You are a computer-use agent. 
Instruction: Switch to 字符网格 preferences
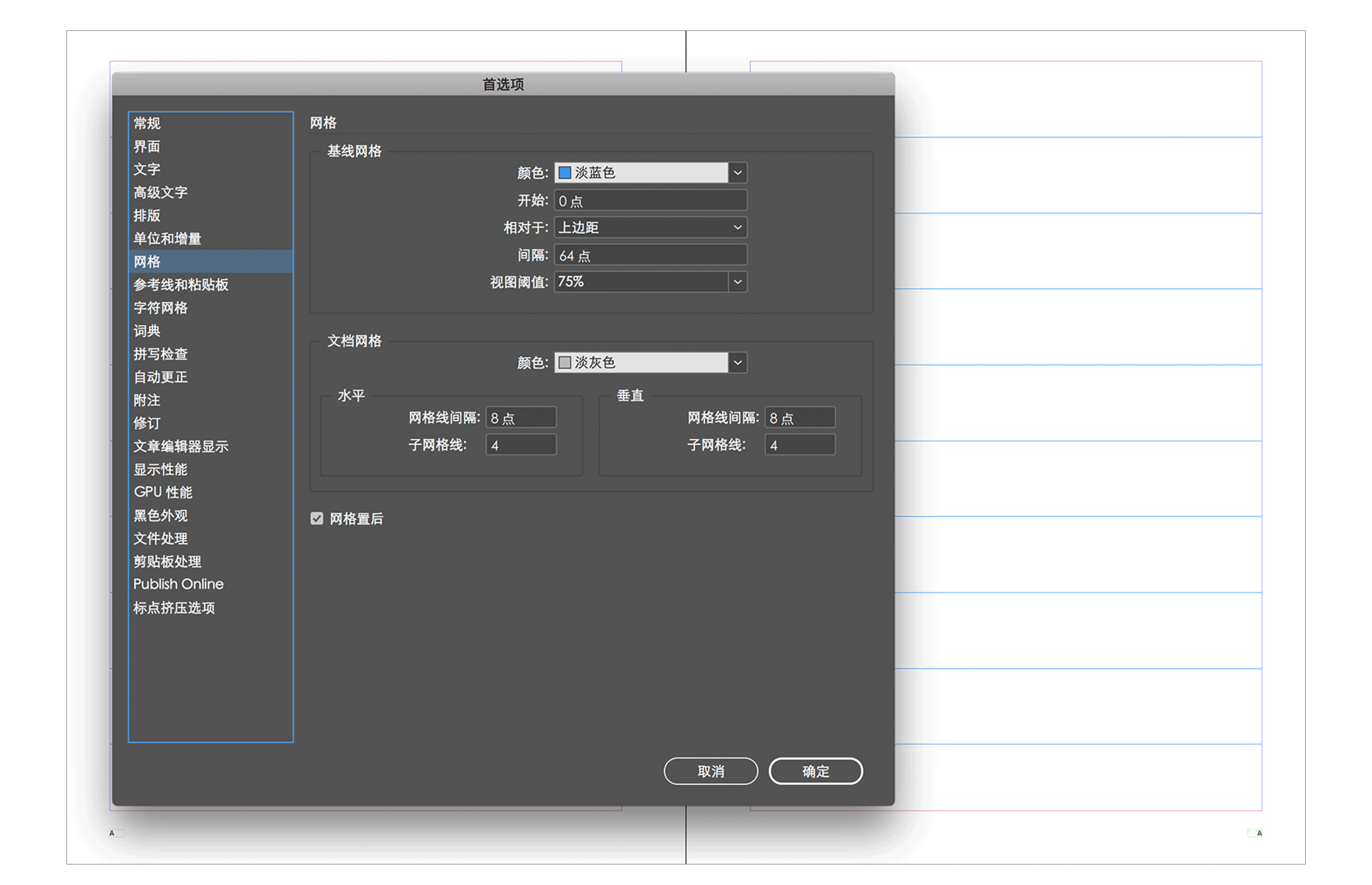tap(161, 308)
